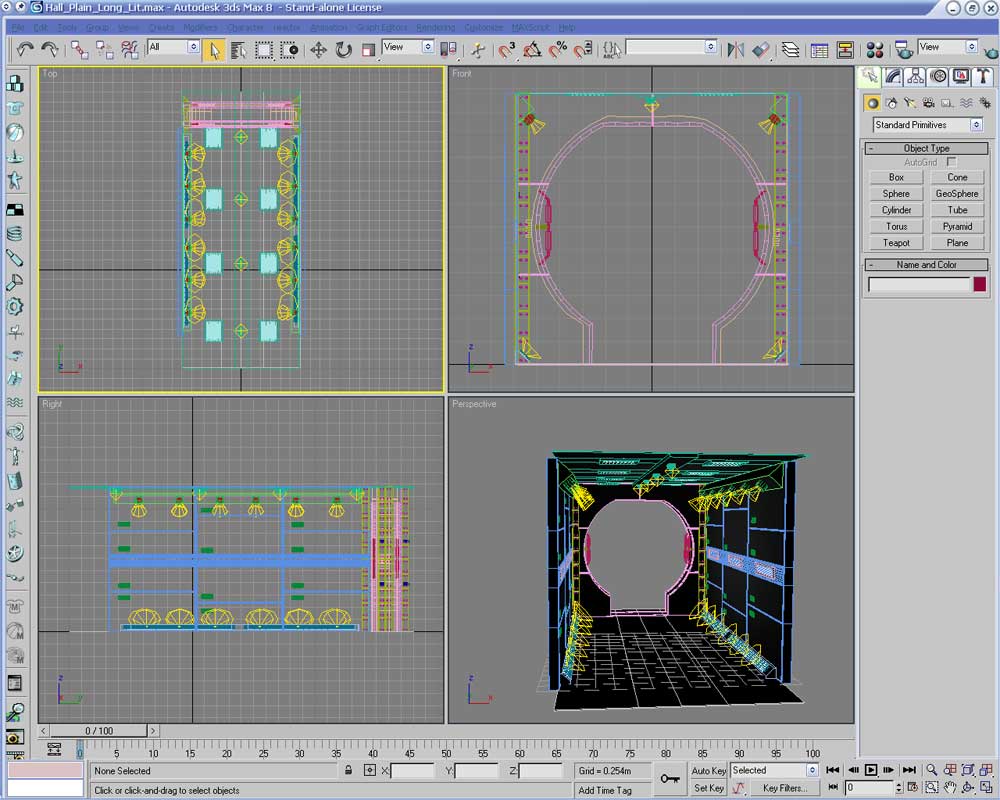Click the Play Animation button
1000x800 pixels.
click(x=870, y=770)
